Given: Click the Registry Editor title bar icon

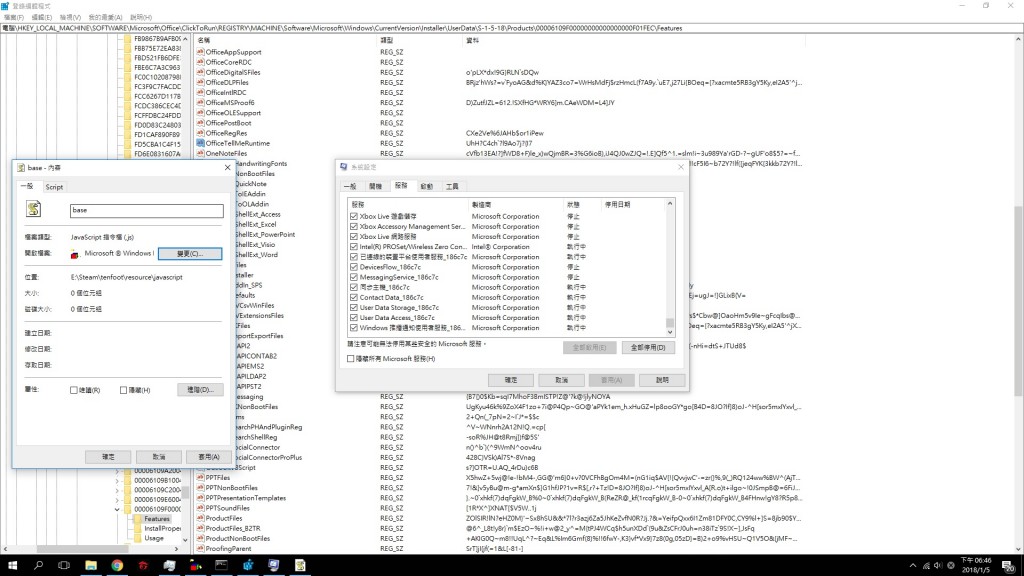Looking at the screenshot, I should coord(5,6).
